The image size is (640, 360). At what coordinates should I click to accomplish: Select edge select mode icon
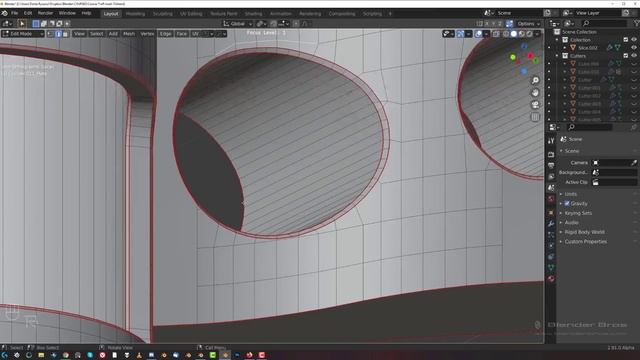(58, 34)
